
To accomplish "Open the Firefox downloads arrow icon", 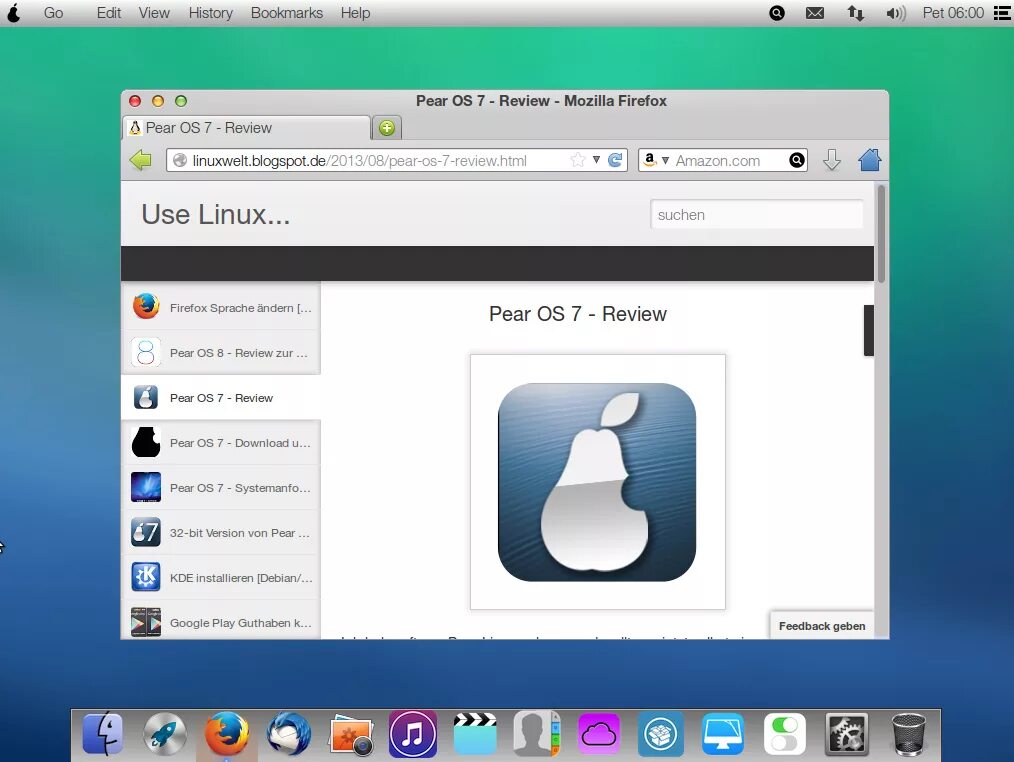I will tap(832, 160).
